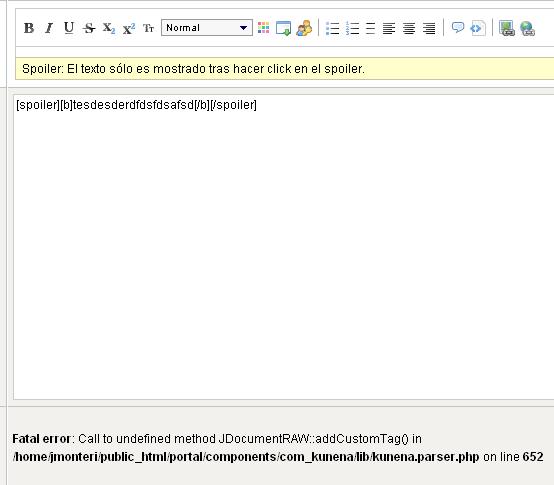Apply bold formatting with the B icon
This screenshot has height=485, width=554.
pyautogui.click(x=29, y=28)
